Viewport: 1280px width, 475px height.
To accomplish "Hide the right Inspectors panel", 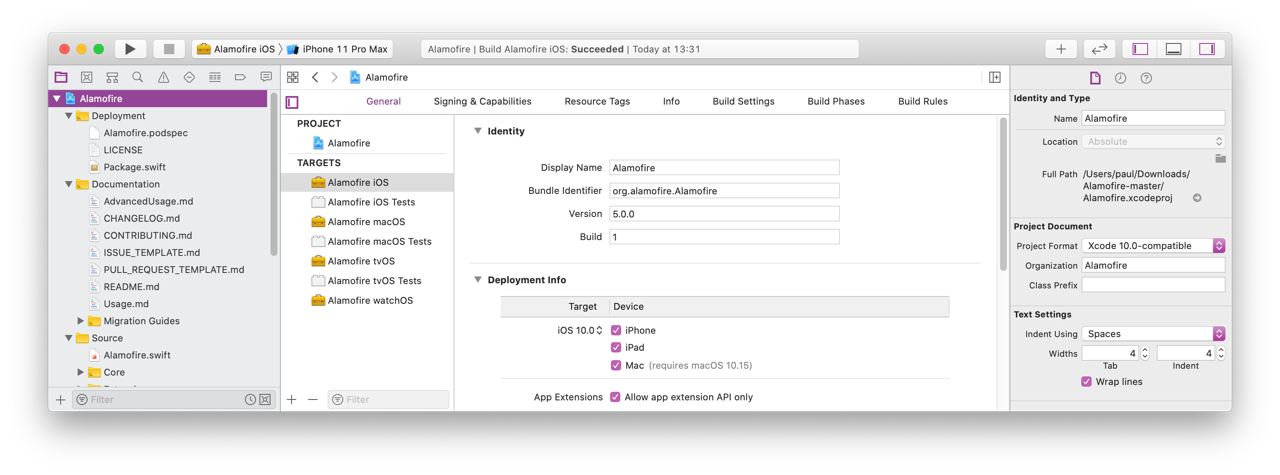I will (x=1207, y=49).
